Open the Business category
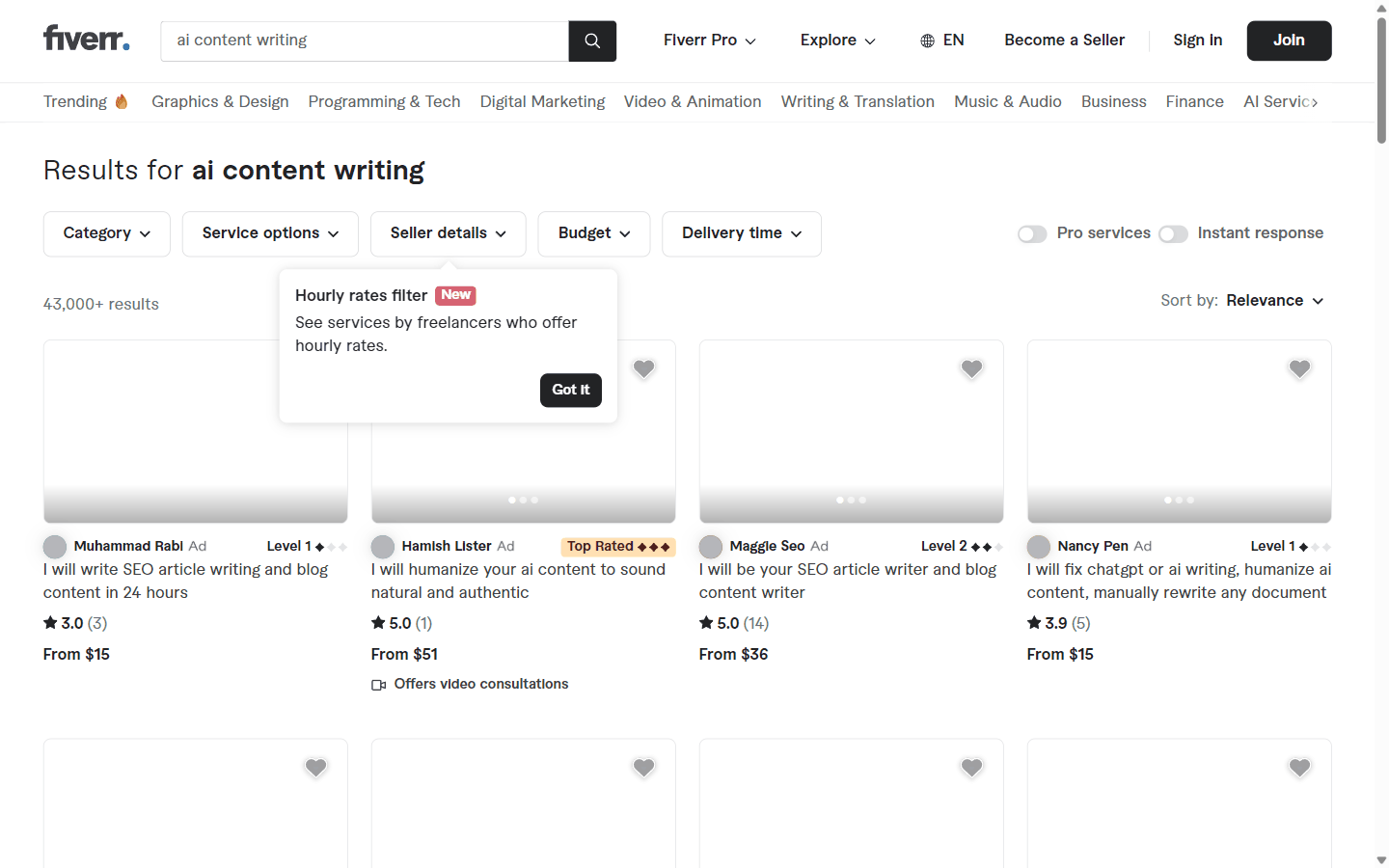Screen dimensions: 1389x868 click(x=1114, y=102)
